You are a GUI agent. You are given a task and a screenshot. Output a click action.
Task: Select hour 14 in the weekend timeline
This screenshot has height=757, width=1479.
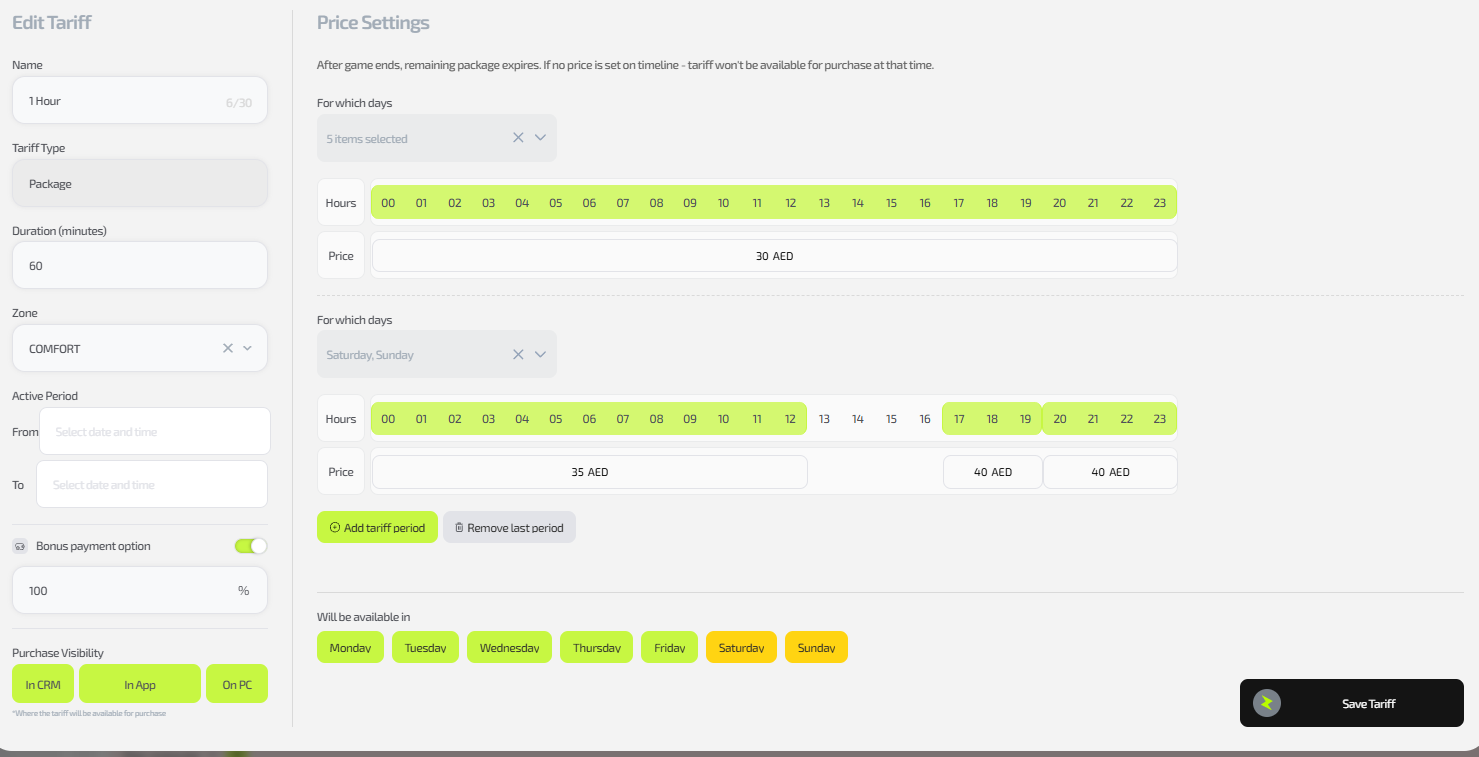tap(857, 419)
